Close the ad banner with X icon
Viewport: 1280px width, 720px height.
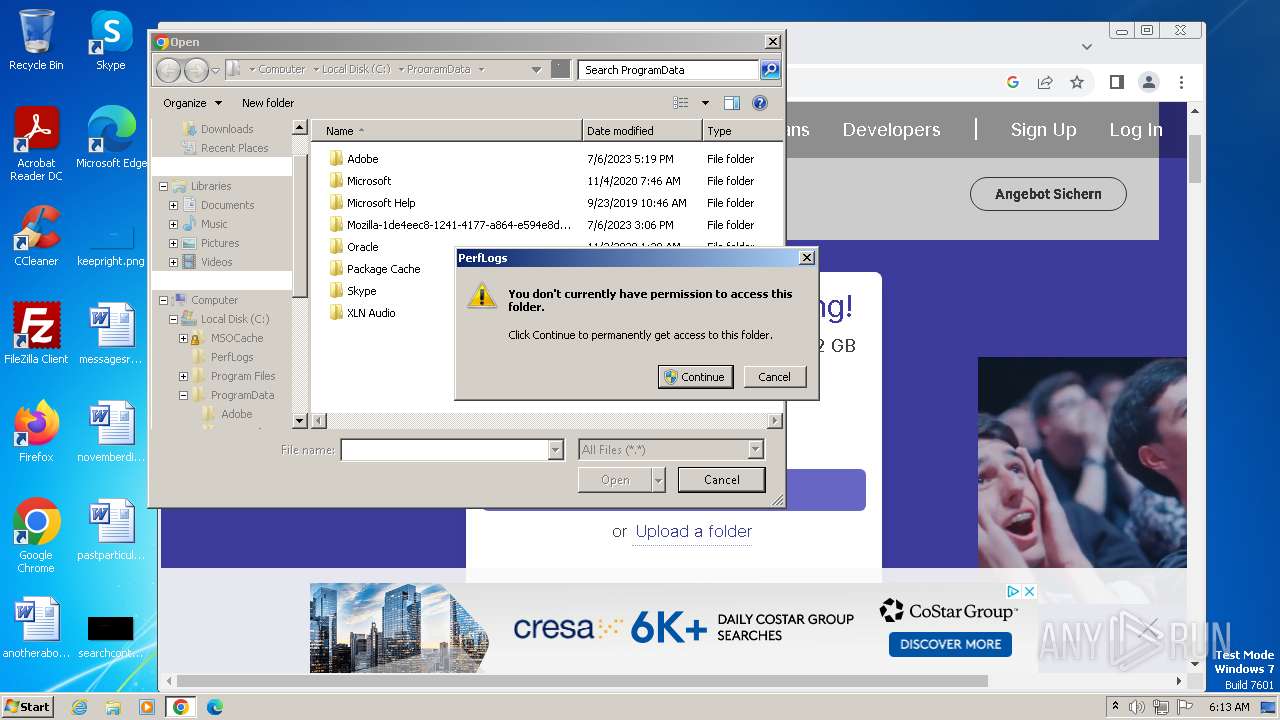(x=1028, y=592)
